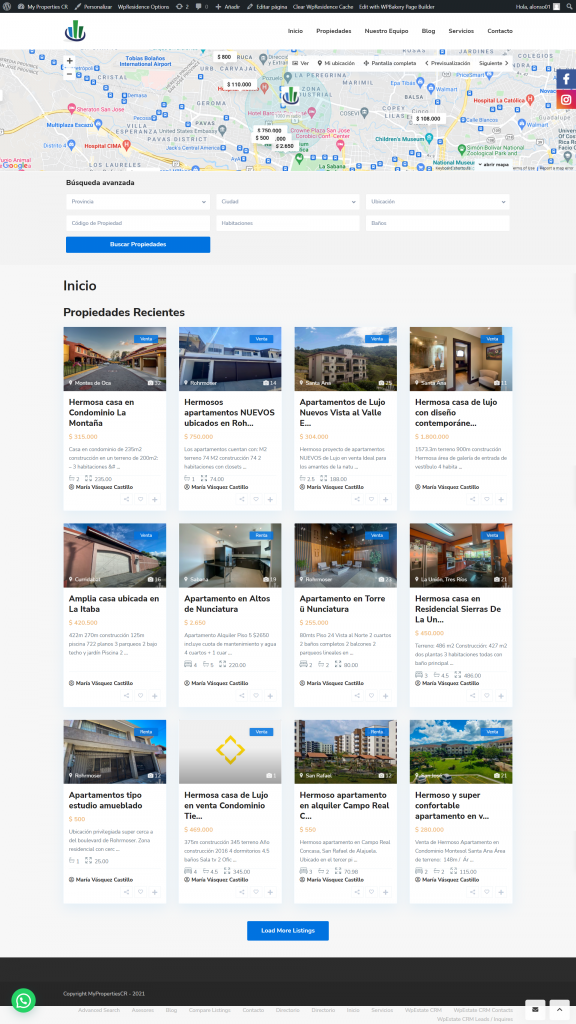Share the Hermoso y super confortable apartamento listing
This screenshot has width=576, height=1024.
[x=473, y=892]
